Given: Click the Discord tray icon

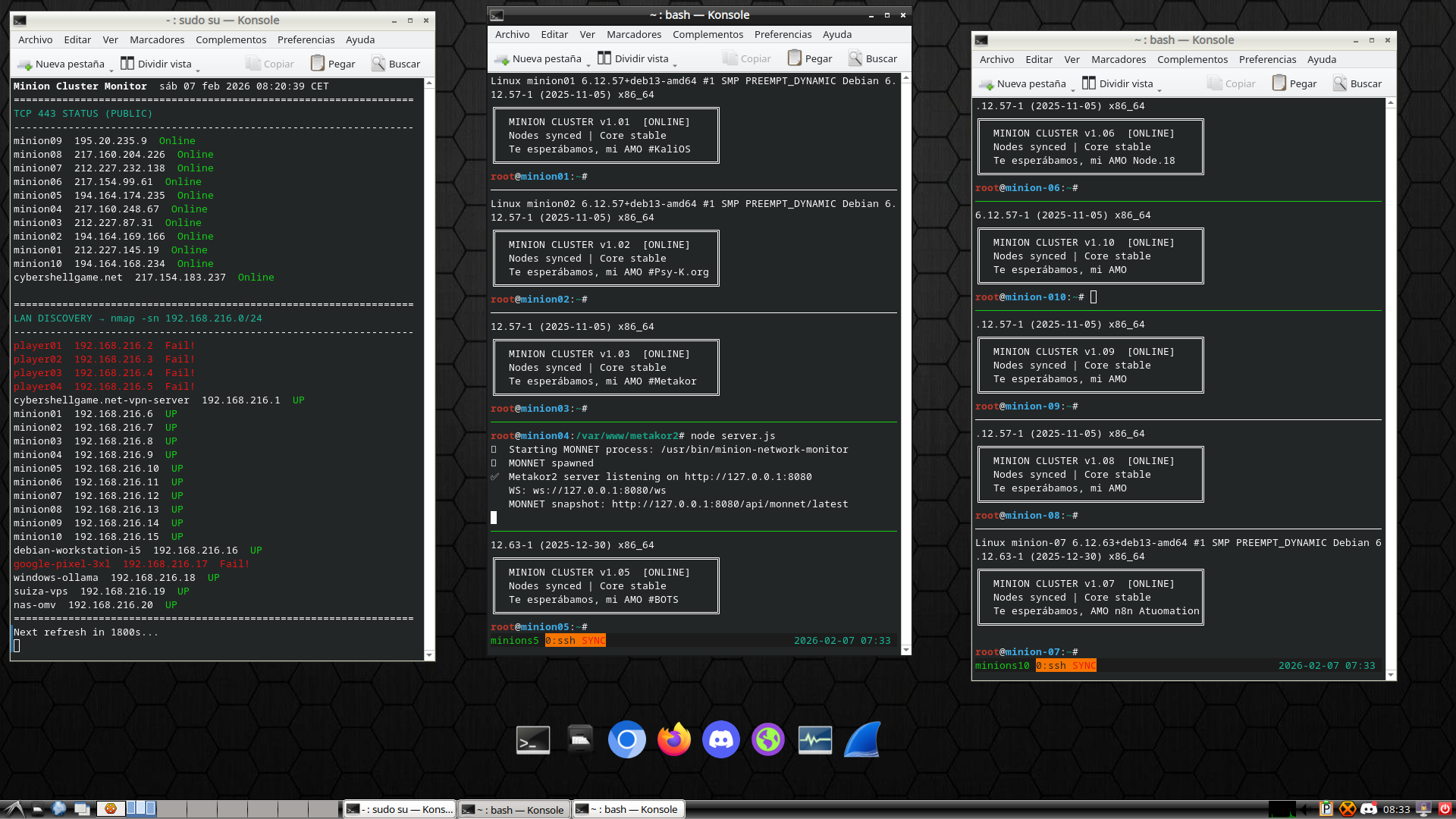Looking at the screenshot, I should coord(1369,809).
